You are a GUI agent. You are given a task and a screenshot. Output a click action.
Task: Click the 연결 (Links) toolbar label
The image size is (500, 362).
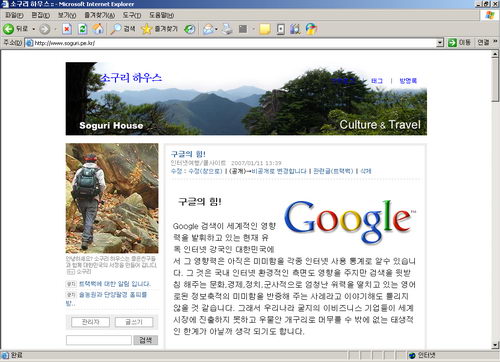pos(483,43)
